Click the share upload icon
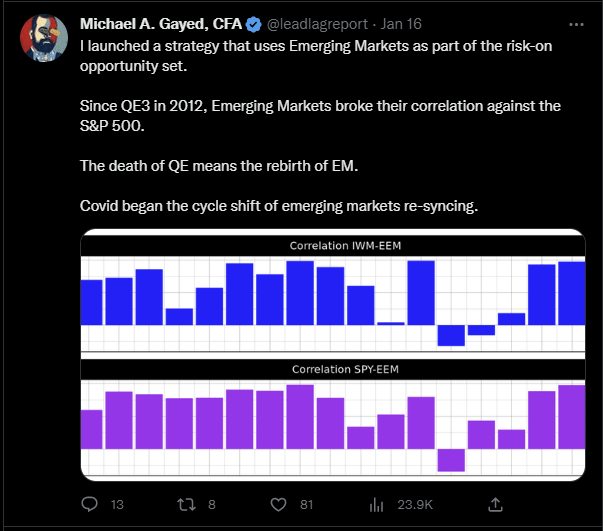Screen dimensions: 603x531 (495, 504)
